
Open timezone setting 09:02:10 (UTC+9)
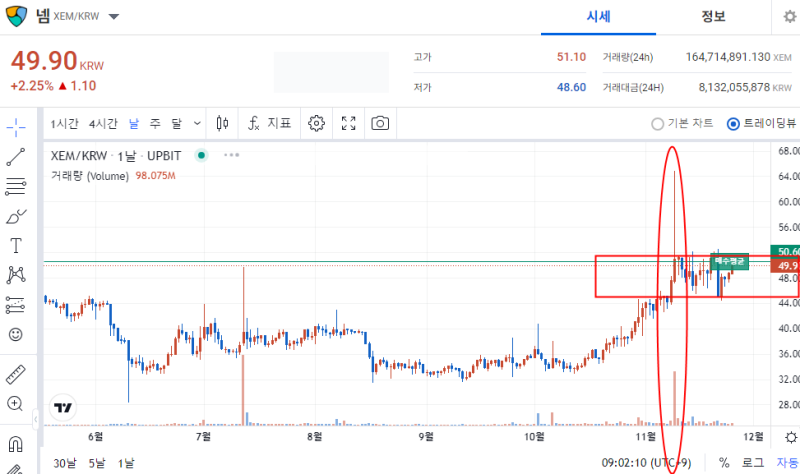click(x=646, y=463)
